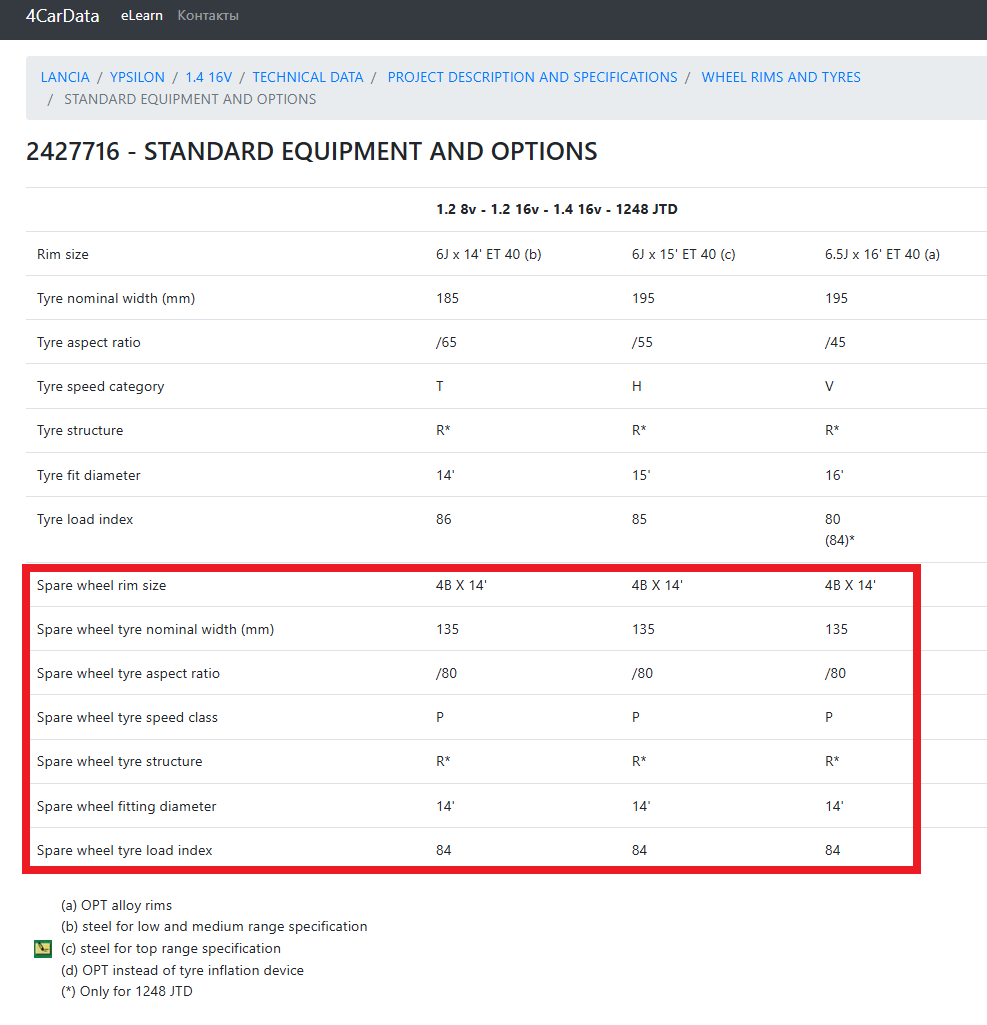
Task: Click the /65 aspect ratio value
Action: pyautogui.click(x=446, y=343)
